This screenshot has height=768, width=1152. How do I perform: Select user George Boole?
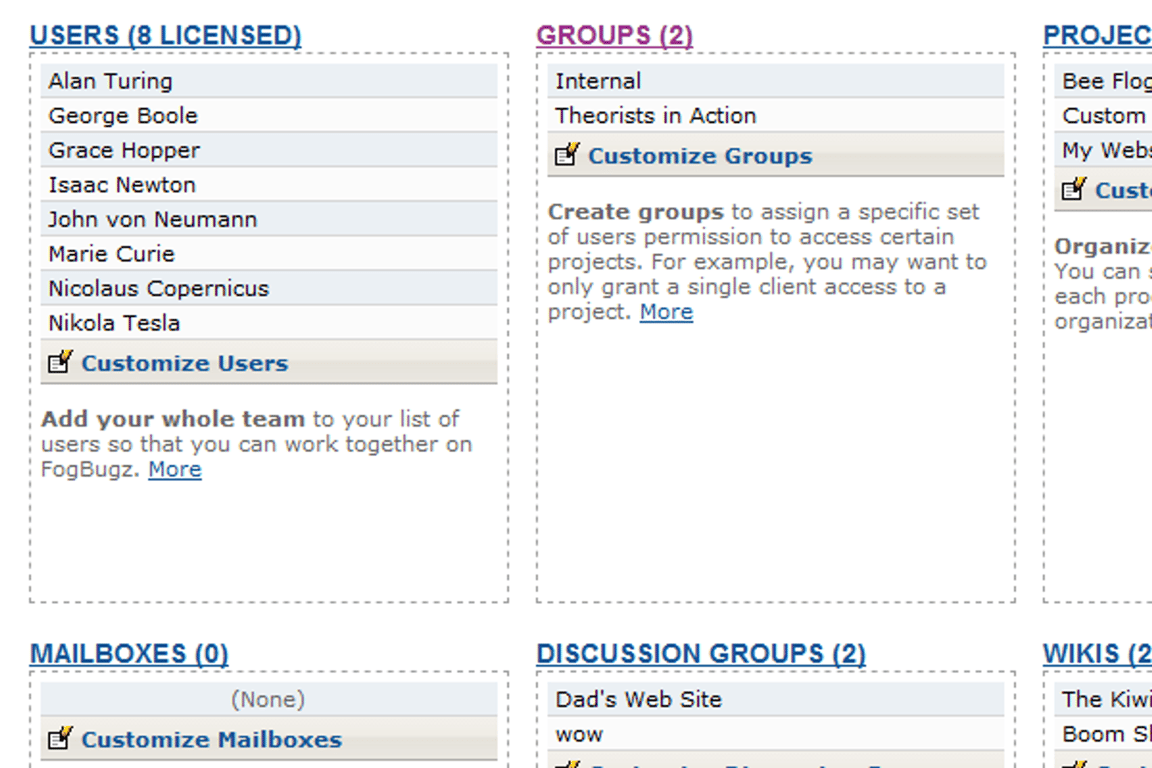coord(269,115)
